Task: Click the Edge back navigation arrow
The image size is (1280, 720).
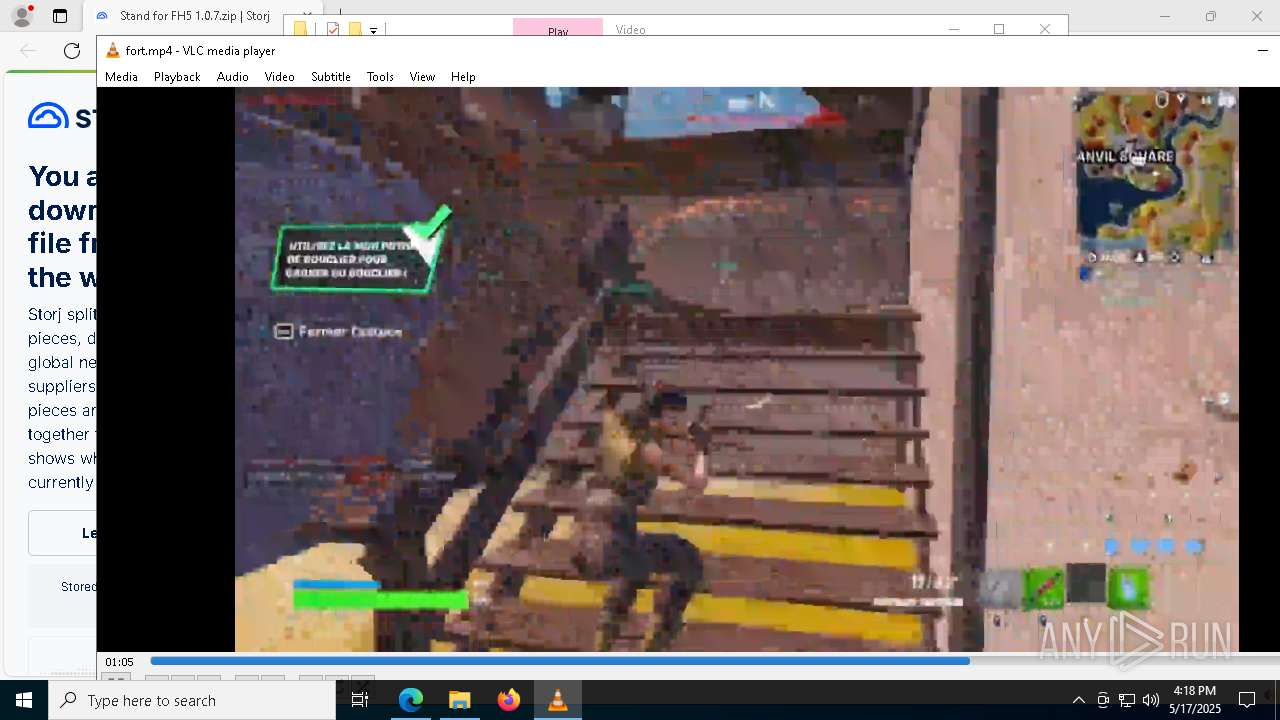Action: pos(28,51)
